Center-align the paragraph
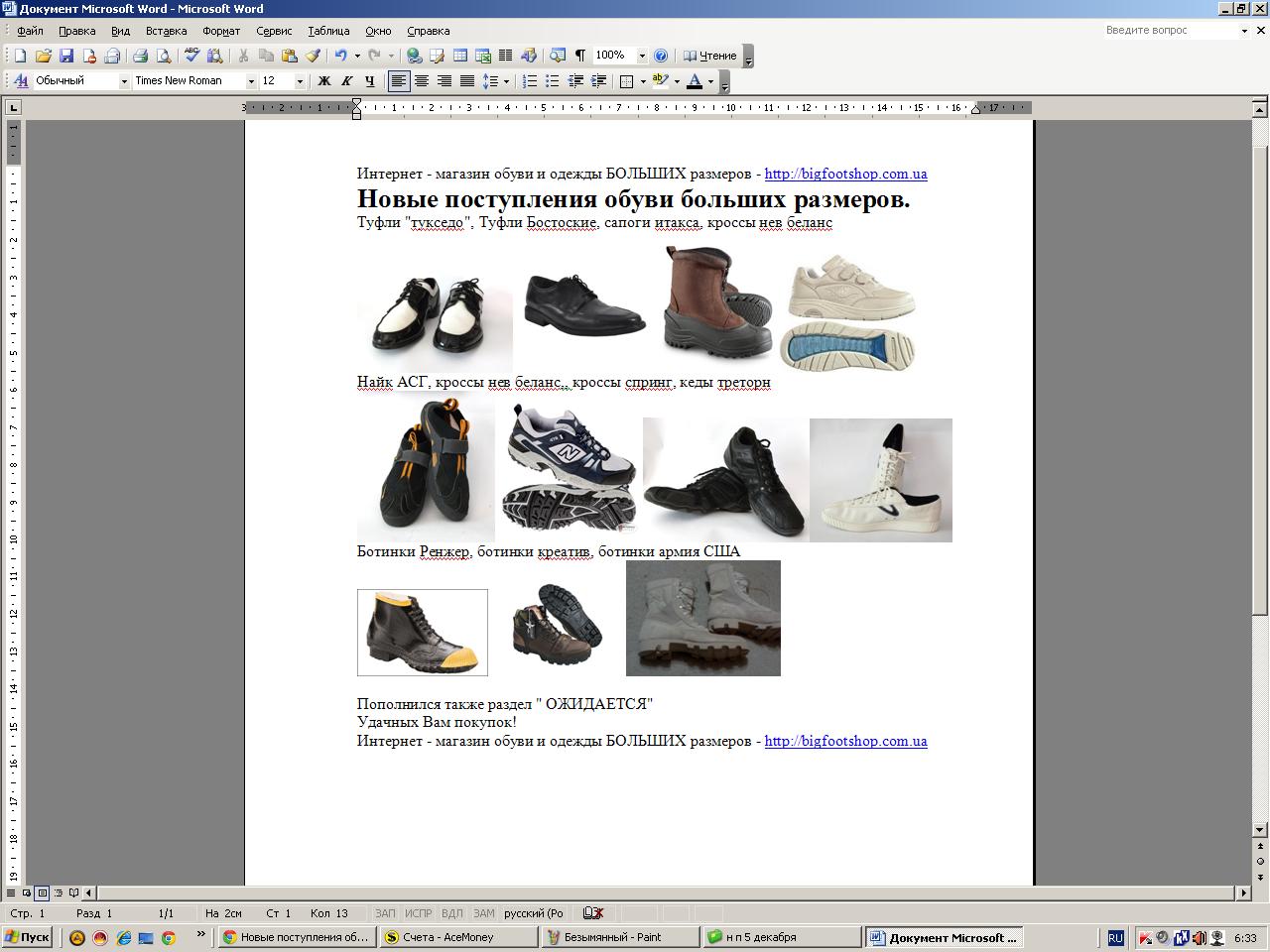 (422, 81)
